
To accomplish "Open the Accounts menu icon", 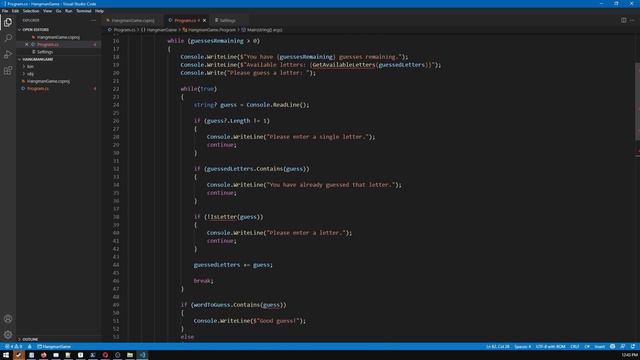I will click(x=8, y=319).
